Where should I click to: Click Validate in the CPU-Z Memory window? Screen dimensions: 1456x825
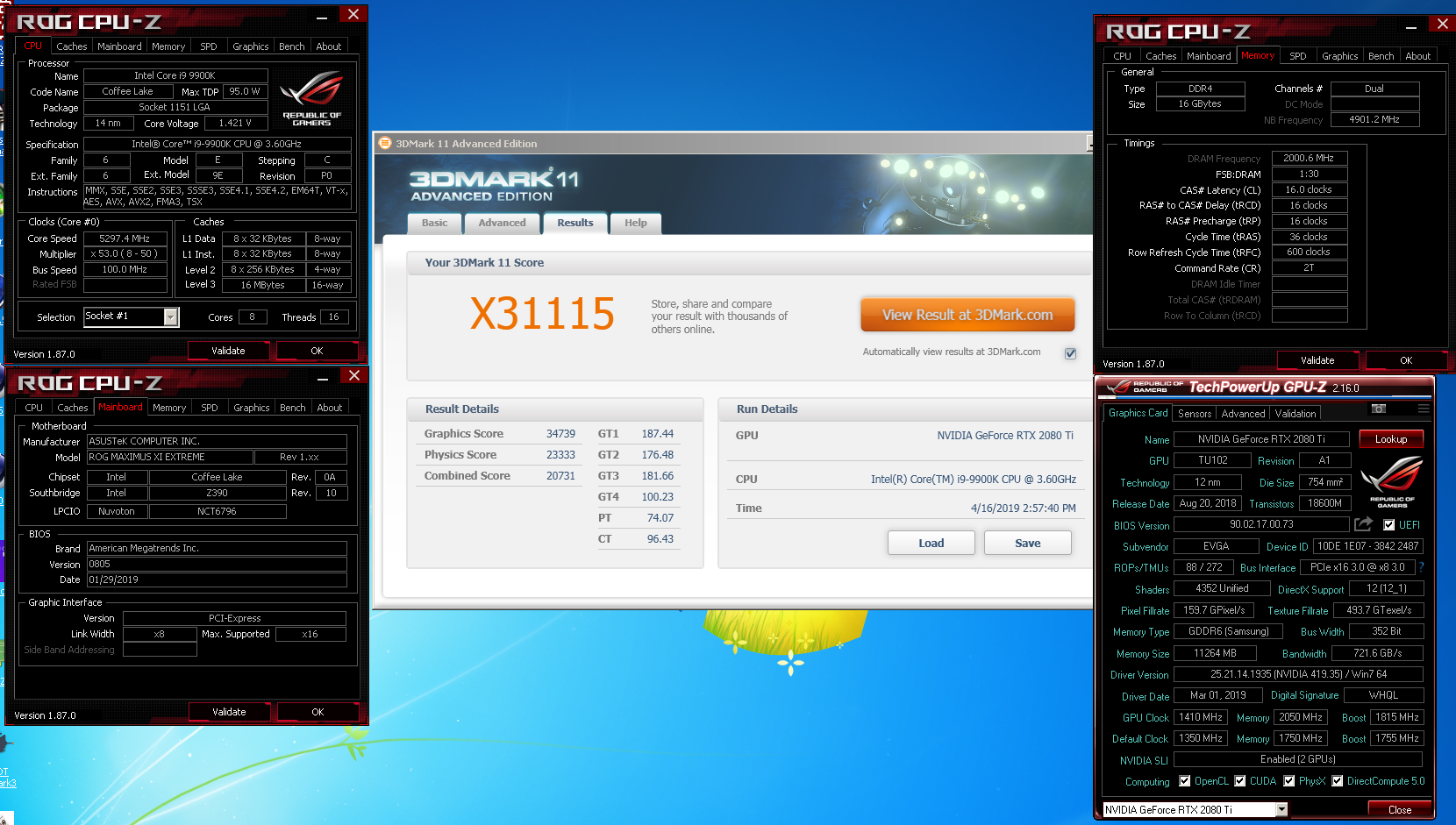(x=1317, y=360)
